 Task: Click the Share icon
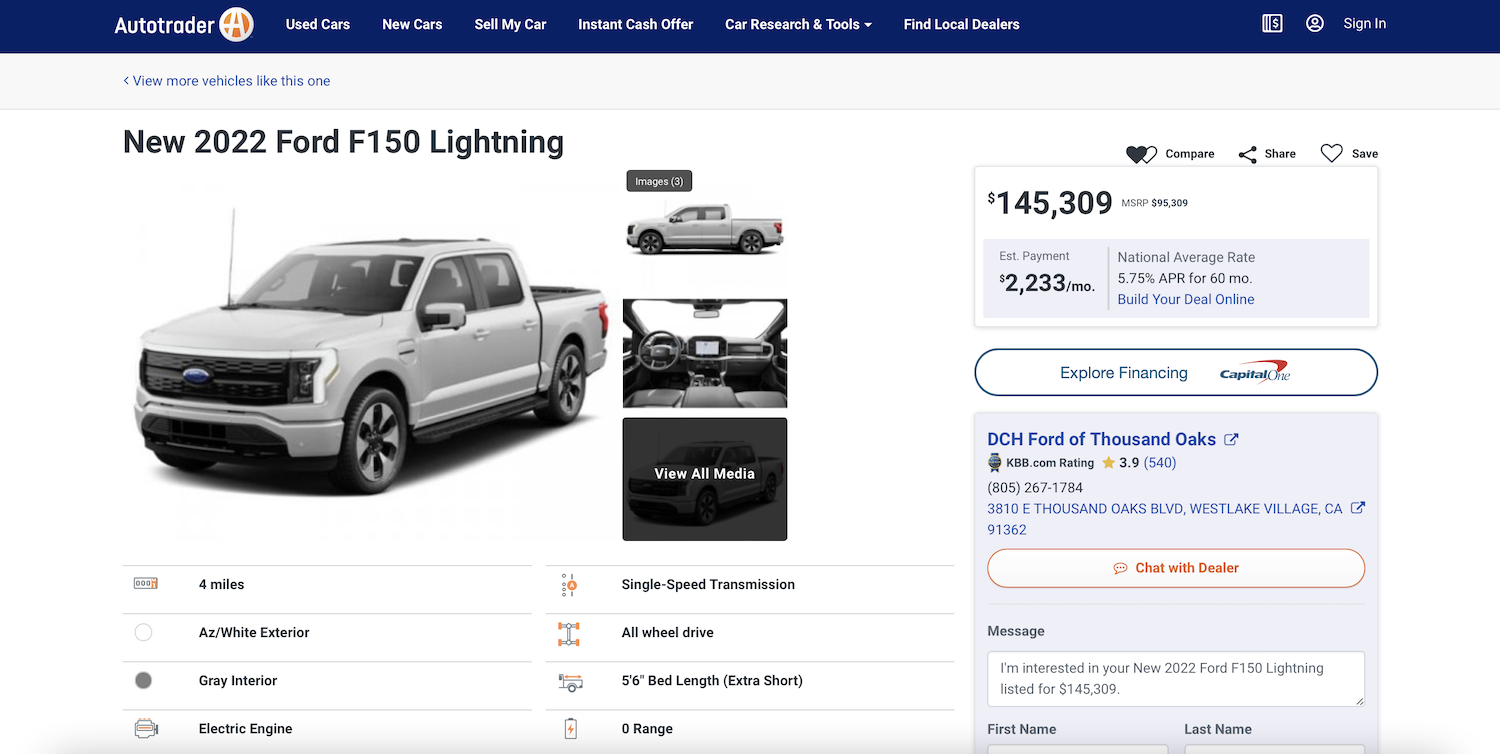(x=1247, y=154)
